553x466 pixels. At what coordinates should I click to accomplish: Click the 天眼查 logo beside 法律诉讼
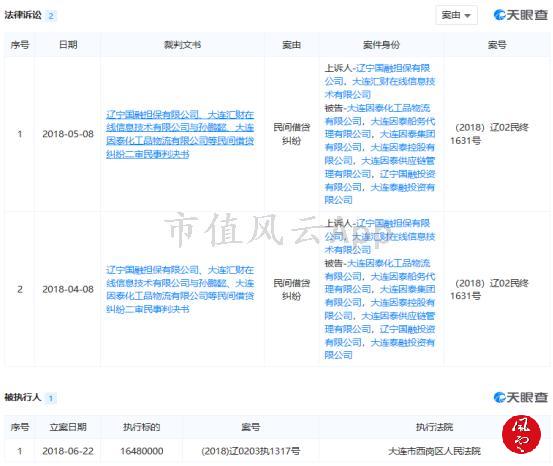click(521, 15)
